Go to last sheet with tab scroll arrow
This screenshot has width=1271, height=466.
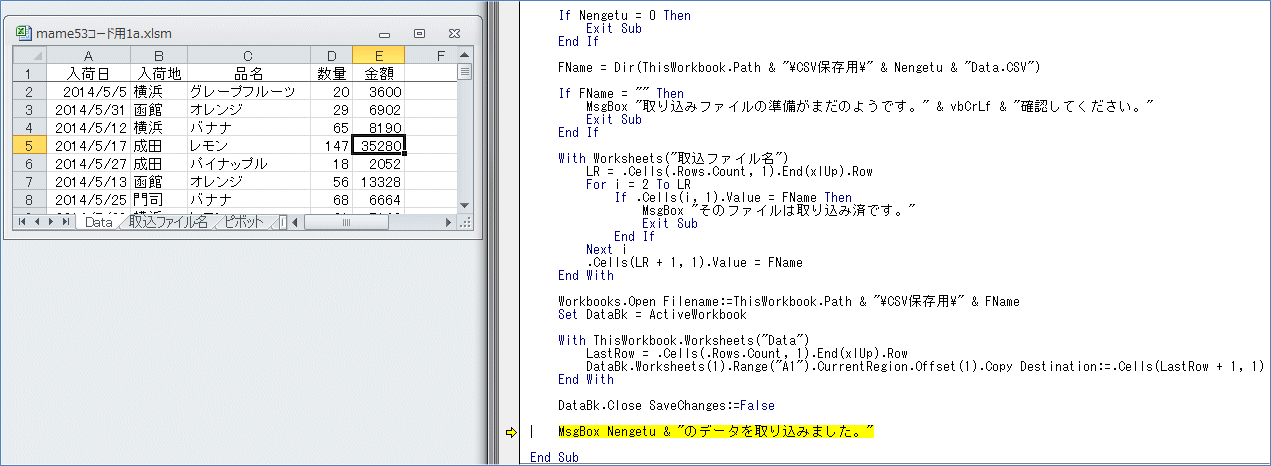[x=67, y=222]
